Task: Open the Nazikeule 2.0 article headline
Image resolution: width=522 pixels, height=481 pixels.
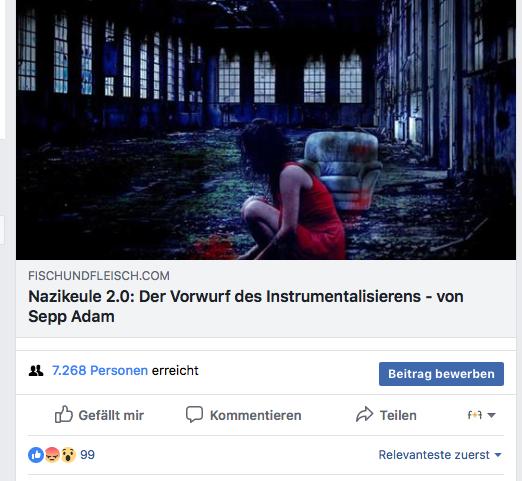Action: pyautogui.click(x=246, y=306)
